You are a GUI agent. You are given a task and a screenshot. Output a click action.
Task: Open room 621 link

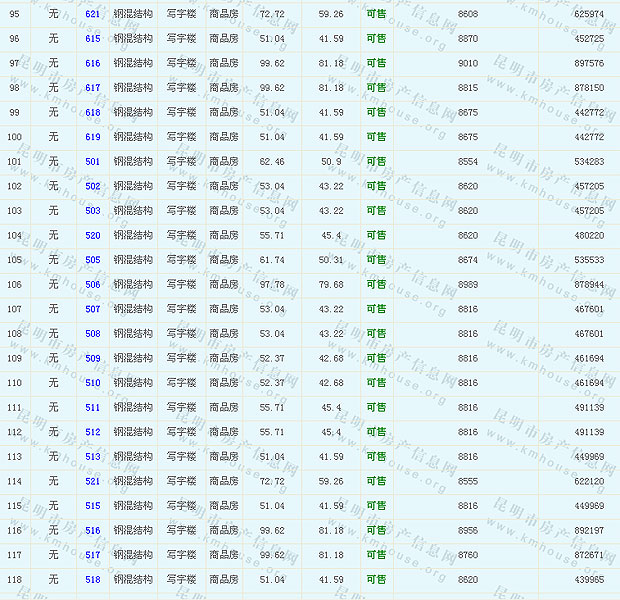(93, 14)
